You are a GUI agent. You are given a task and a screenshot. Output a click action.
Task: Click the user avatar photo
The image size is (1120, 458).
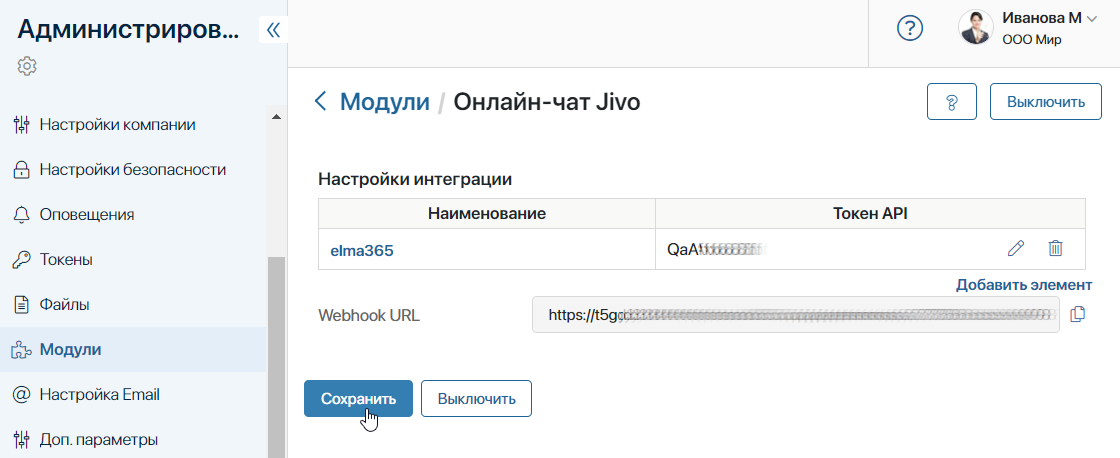(x=976, y=28)
